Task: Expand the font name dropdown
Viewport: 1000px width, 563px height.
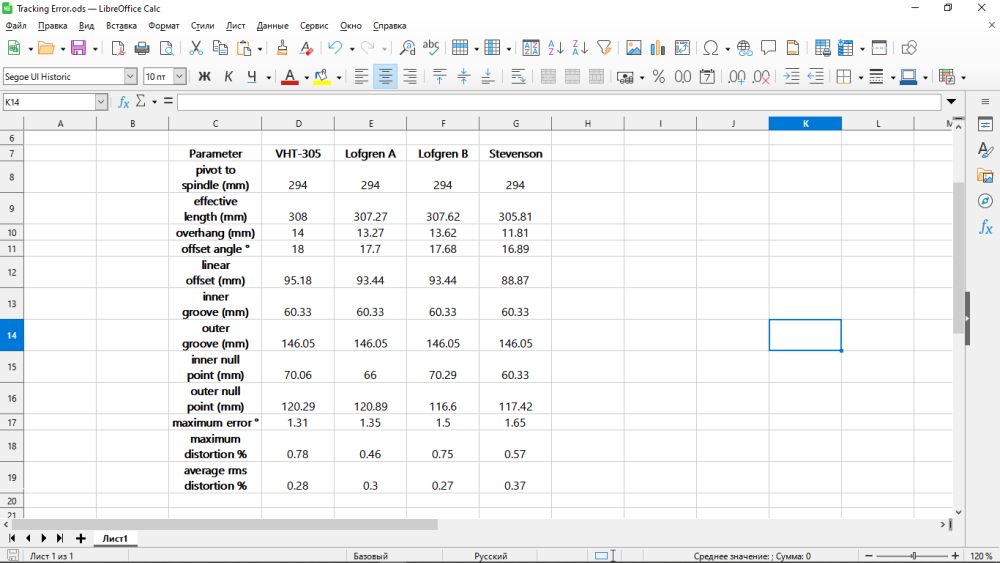Action: (130, 76)
